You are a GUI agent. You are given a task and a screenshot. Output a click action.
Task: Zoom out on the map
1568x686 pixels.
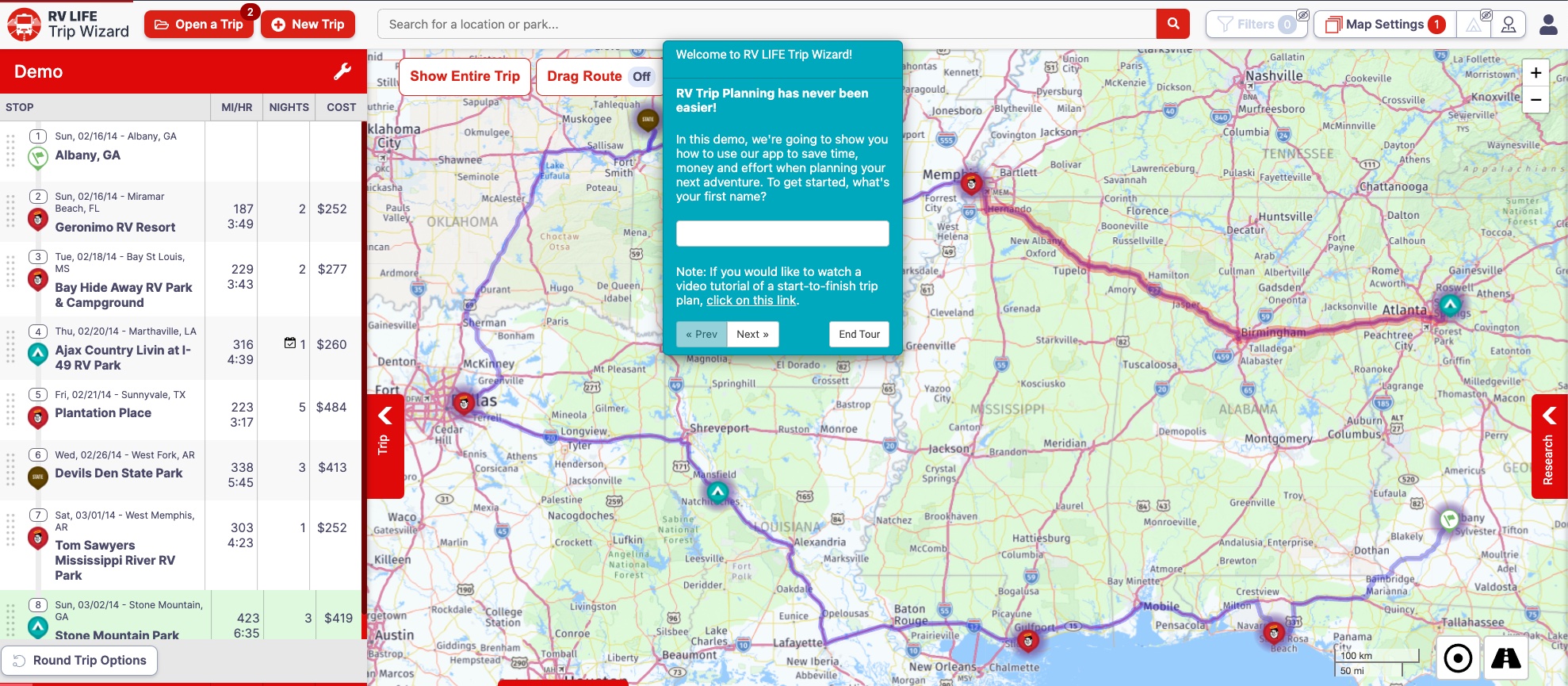[x=1535, y=100]
